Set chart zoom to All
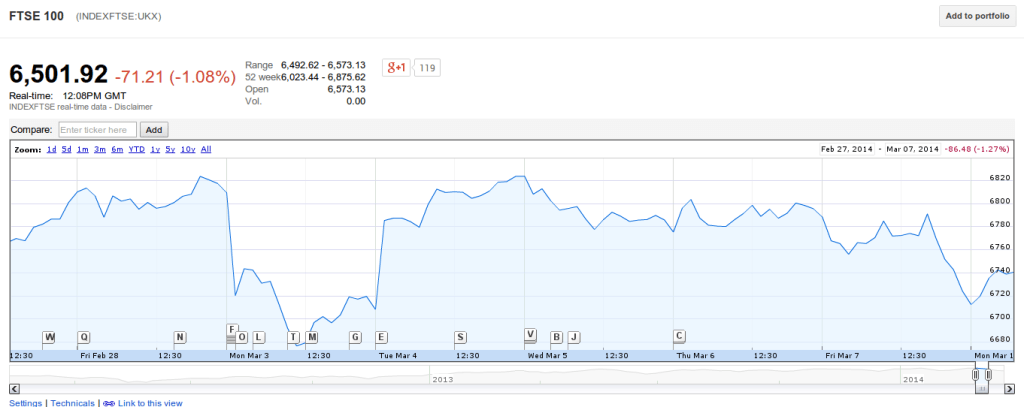 point(206,150)
